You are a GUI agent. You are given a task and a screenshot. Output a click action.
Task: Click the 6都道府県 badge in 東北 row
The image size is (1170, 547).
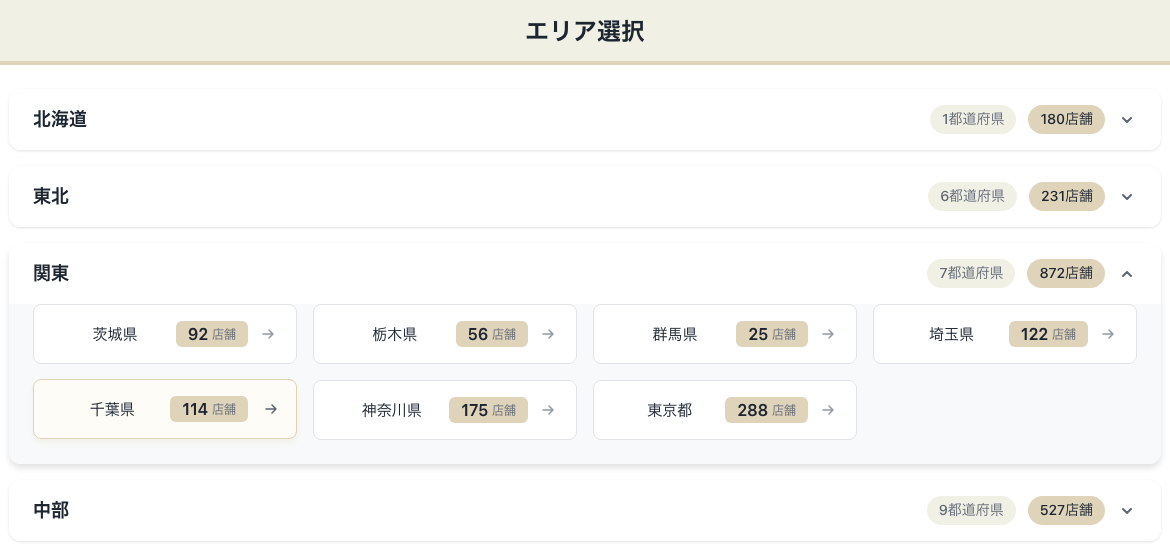972,197
